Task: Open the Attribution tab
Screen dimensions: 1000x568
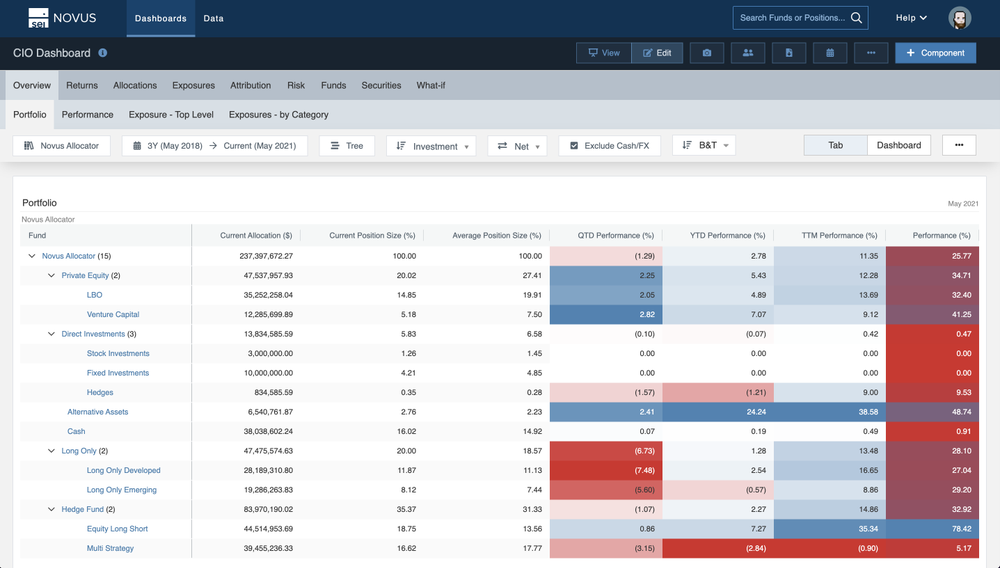Action: point(251,85)
